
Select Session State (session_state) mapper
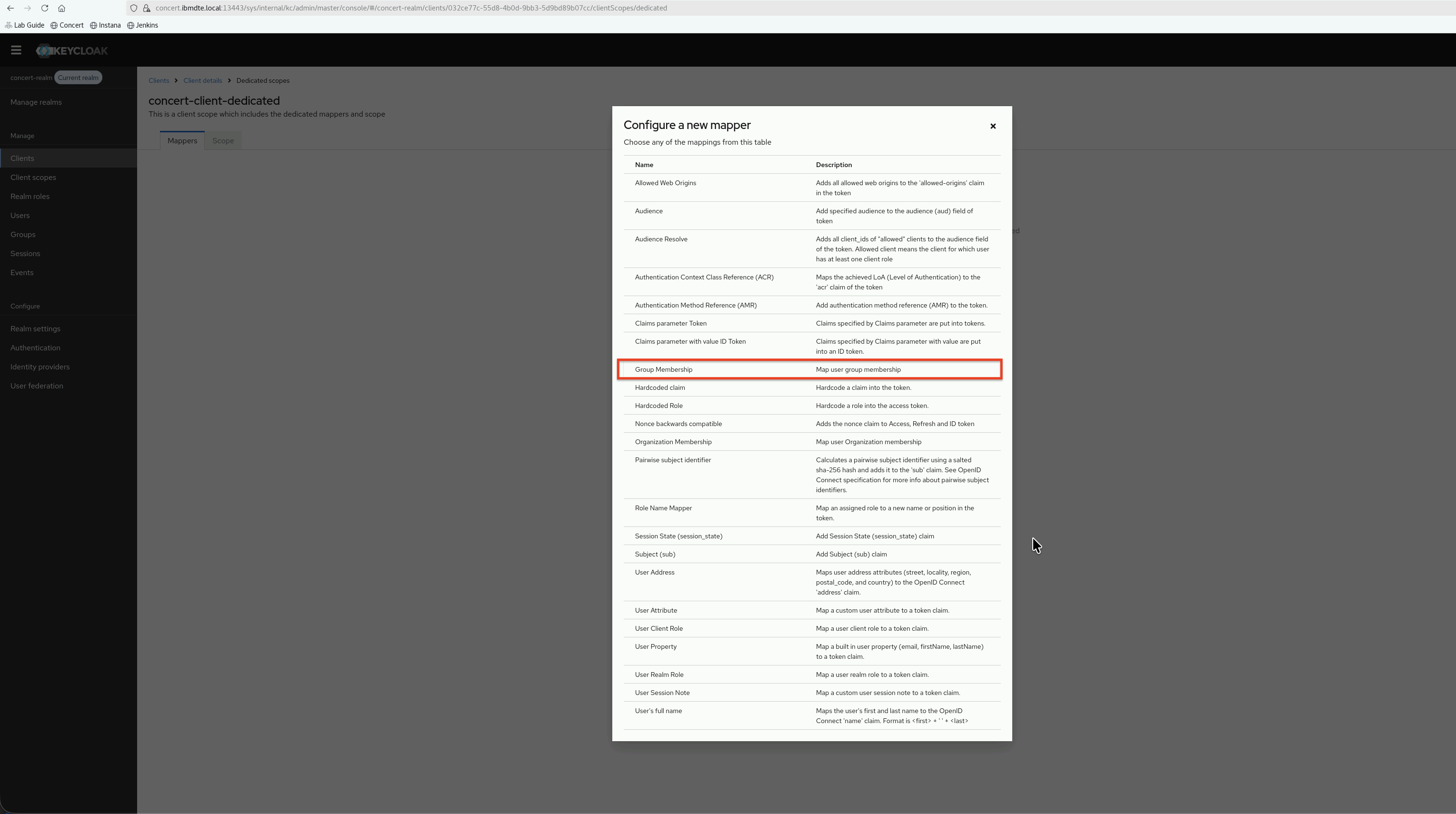[812, 536]
